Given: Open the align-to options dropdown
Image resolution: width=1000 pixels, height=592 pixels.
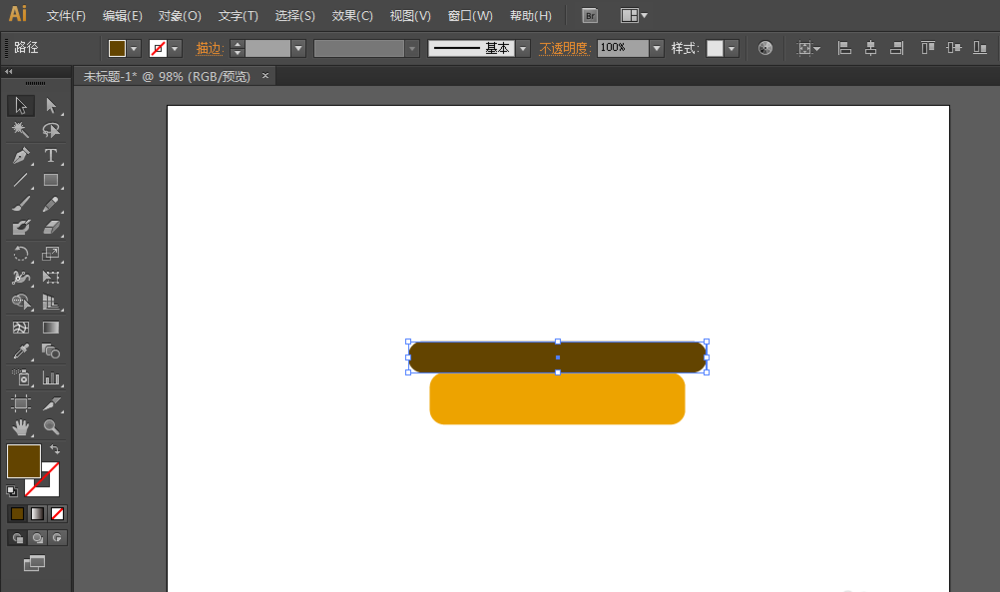Looking at the screenshot, I should click(809, 48).
